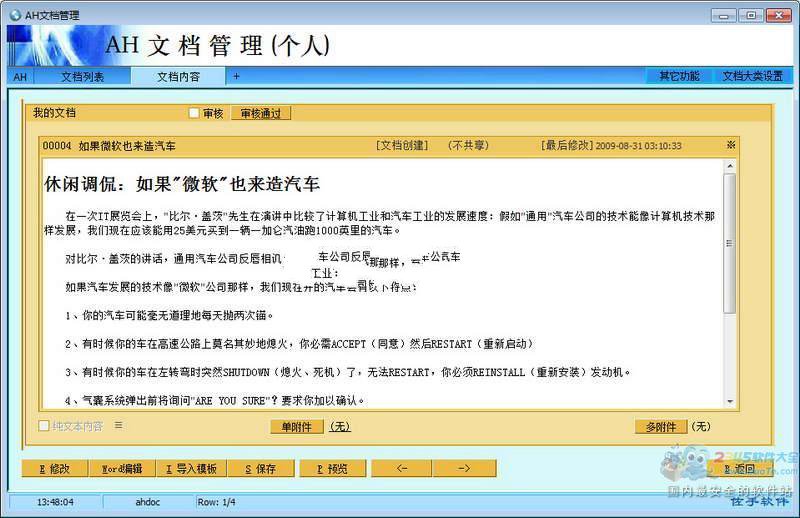Select the 文档内容 tab
This screenshot has width=800, height=518.
(x=178, y=77)
